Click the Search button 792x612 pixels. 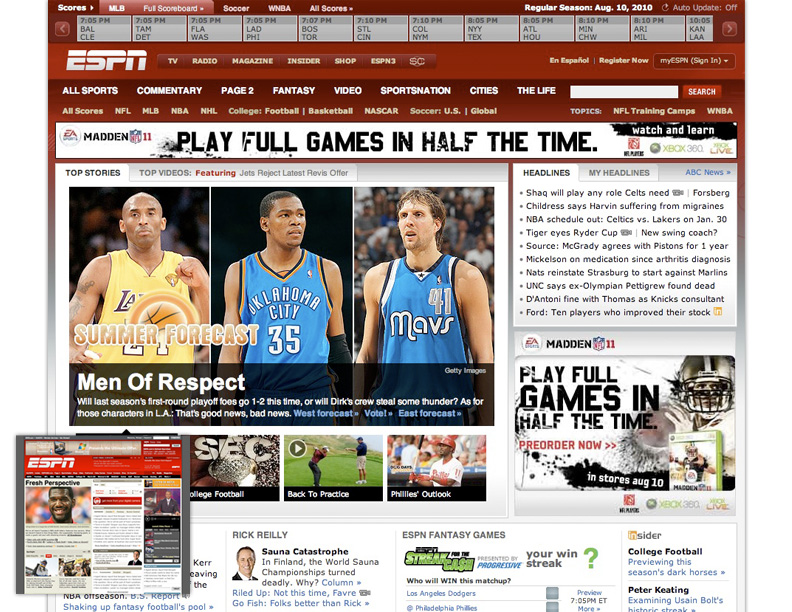click(702, 91)
